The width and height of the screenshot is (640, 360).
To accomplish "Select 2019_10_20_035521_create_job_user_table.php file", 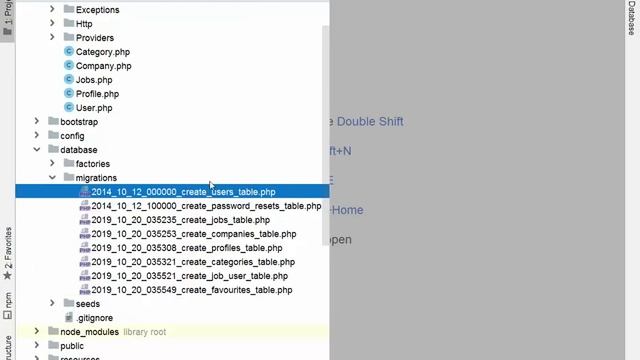I will click(x=189, y=276).
